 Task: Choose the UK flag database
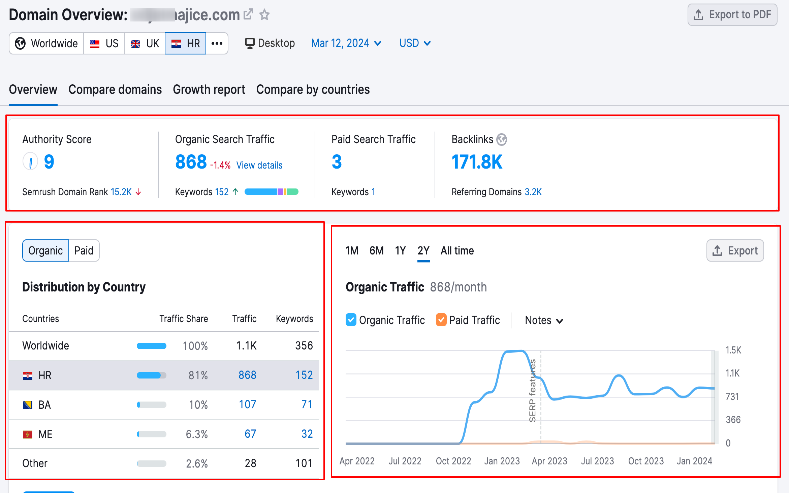point(145,43)
